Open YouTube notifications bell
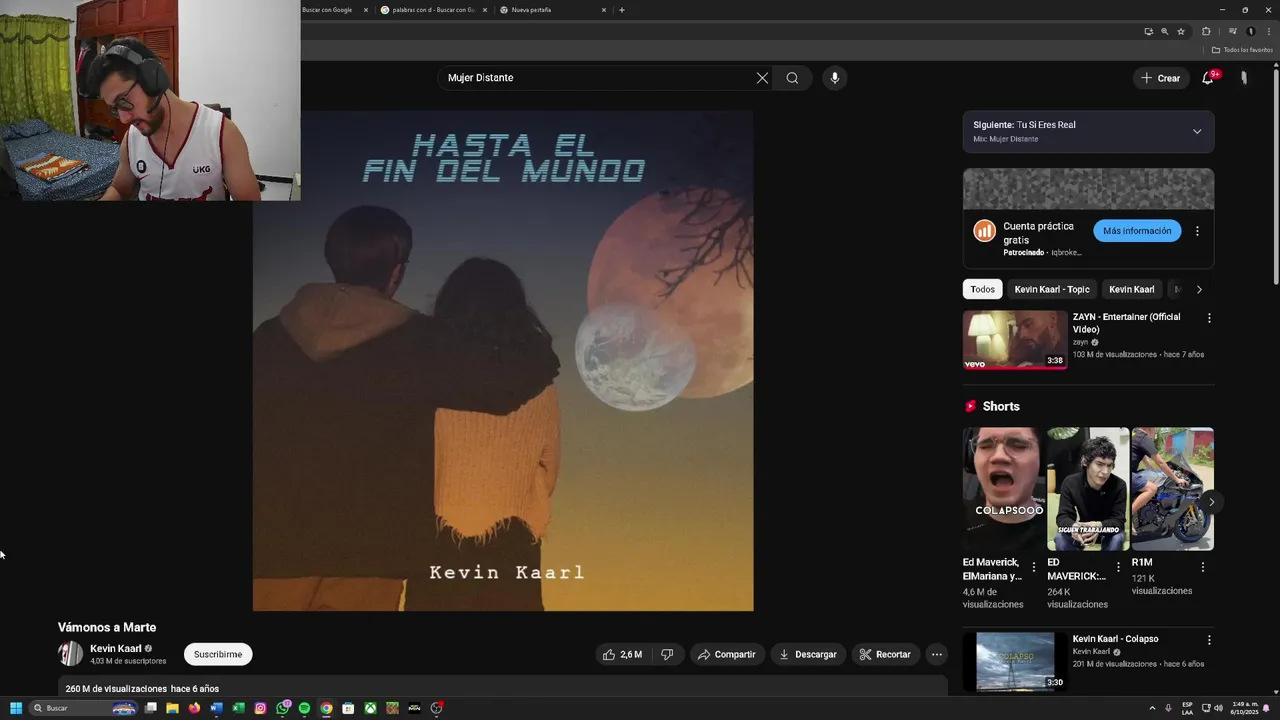This screenshot has width=1280, height=720. tap(1208, 78)
